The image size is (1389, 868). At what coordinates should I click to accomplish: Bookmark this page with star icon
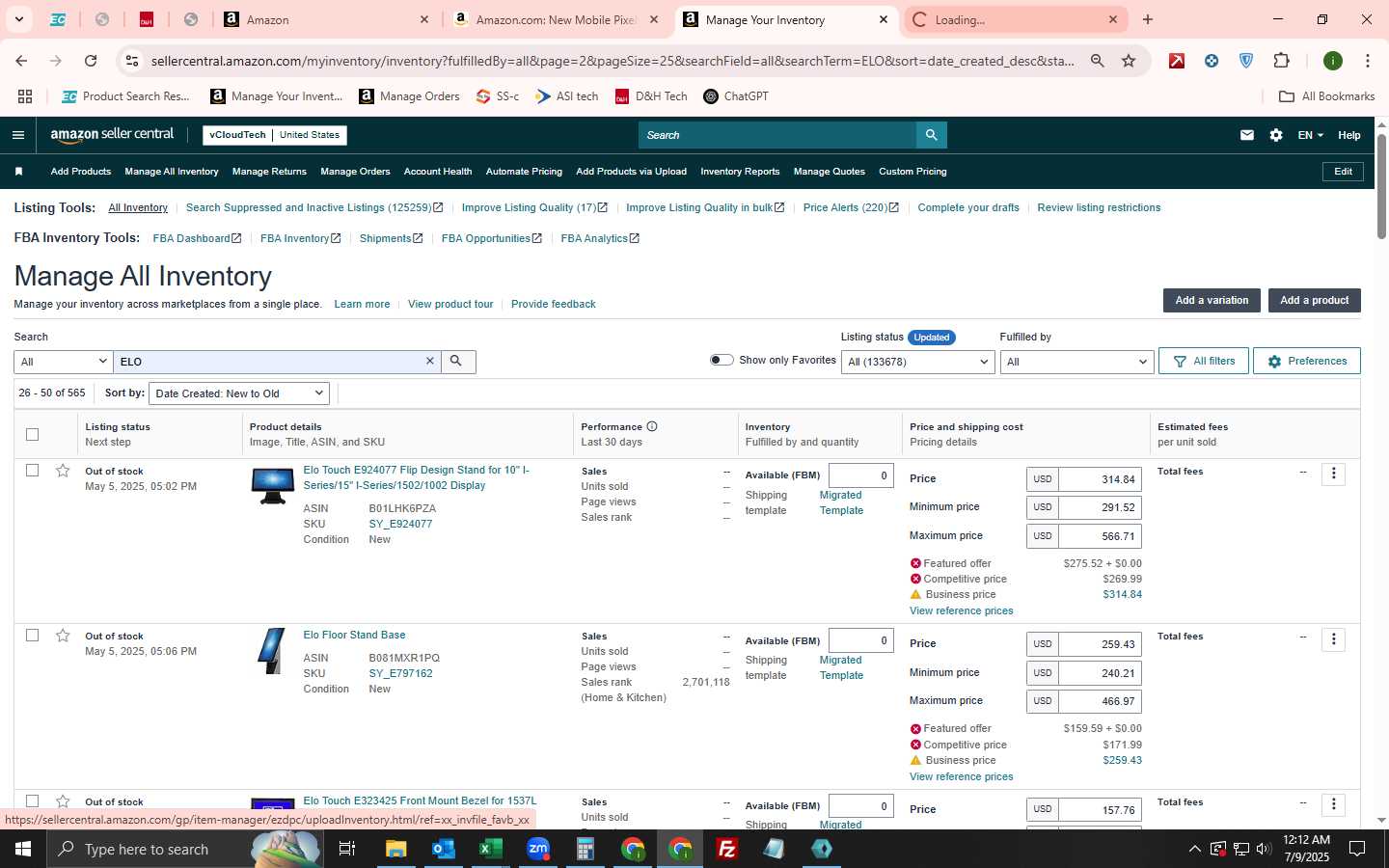1129,61
